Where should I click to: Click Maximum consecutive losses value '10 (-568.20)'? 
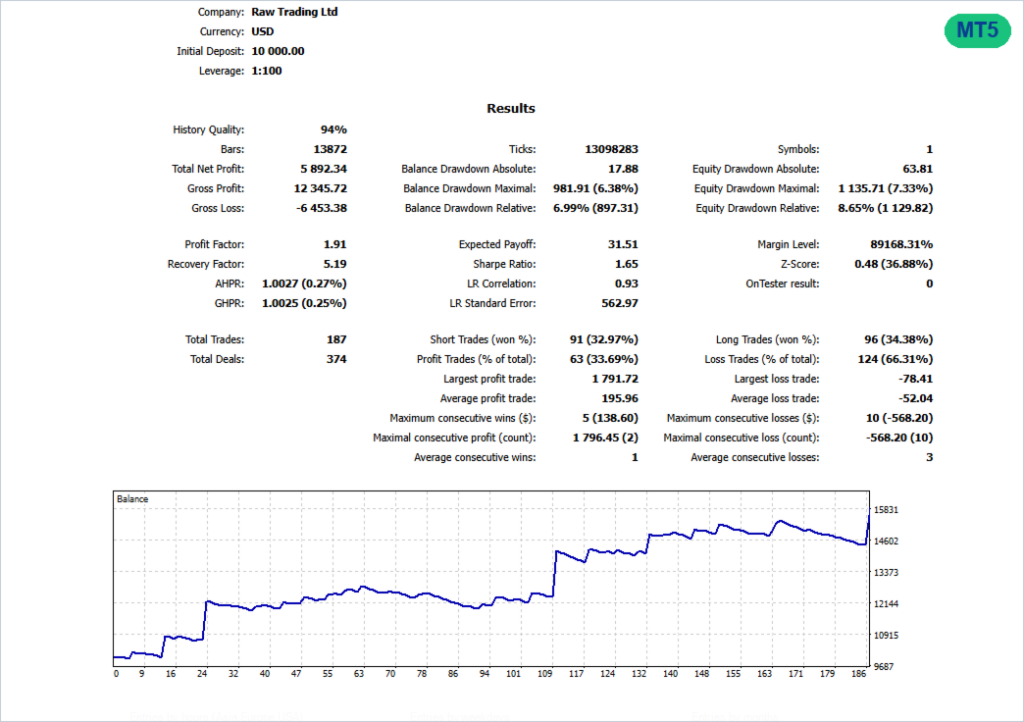point(899,418)
